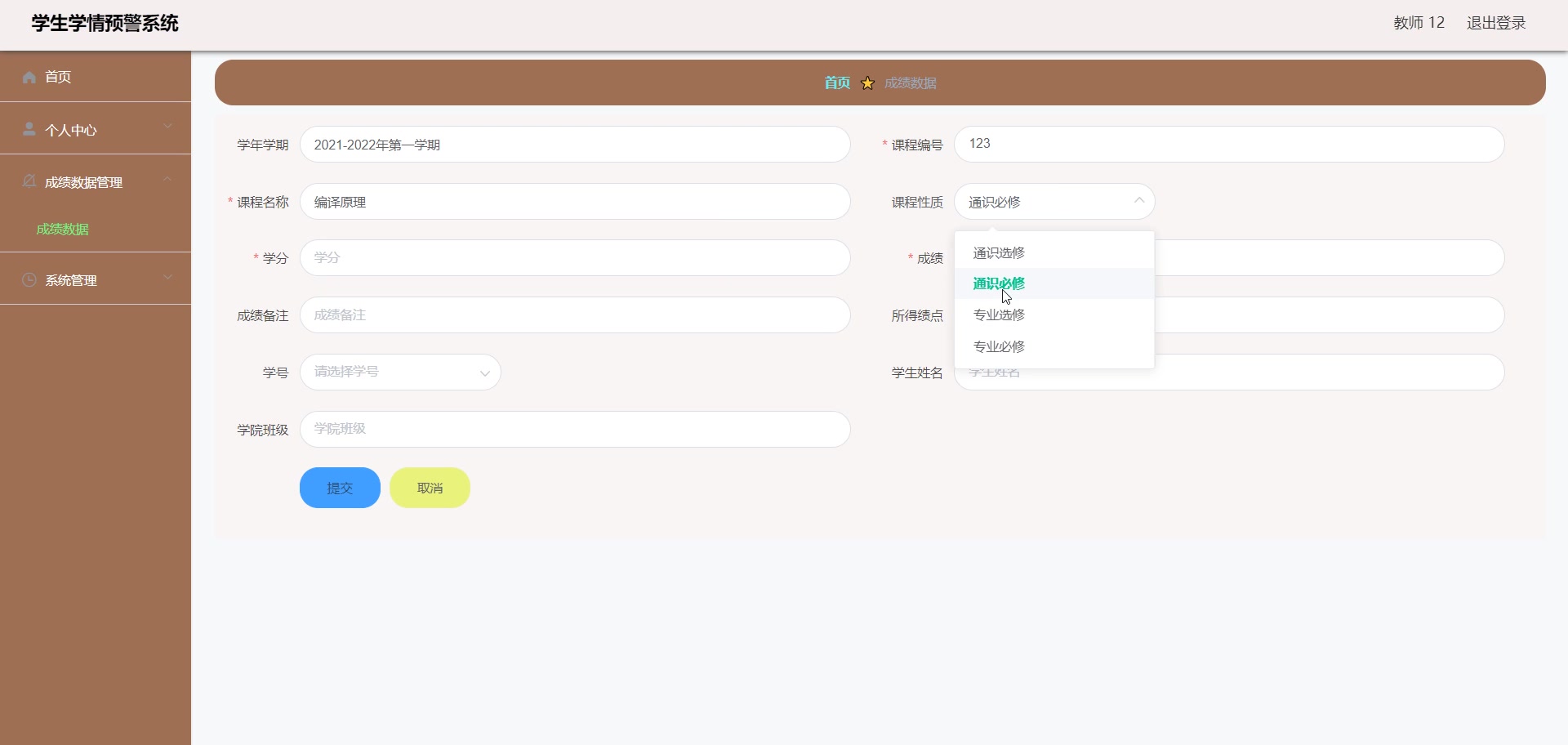Expand the 个人中心 menu chevron
Viewport: 1568px width, 745px height.
(x=167, y=126)
